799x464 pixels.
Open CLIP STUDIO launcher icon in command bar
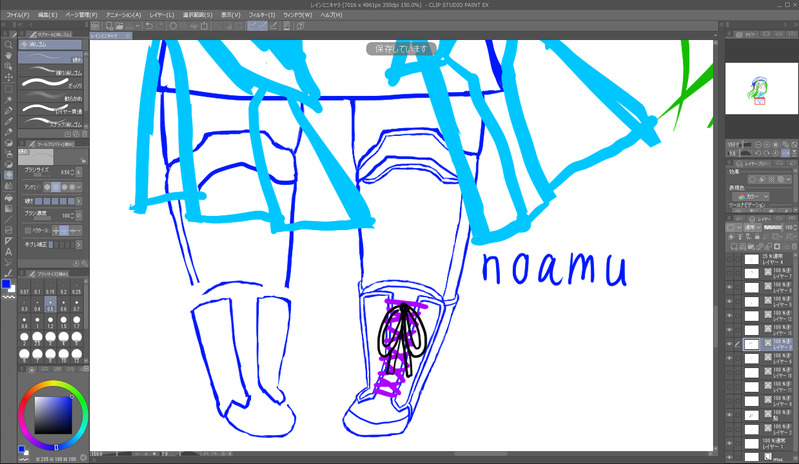pos(95,25)
